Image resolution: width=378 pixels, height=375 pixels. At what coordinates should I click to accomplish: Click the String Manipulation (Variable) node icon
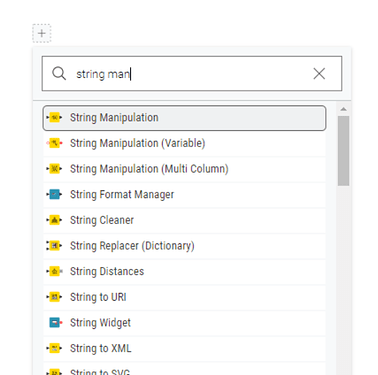[54, 143]
